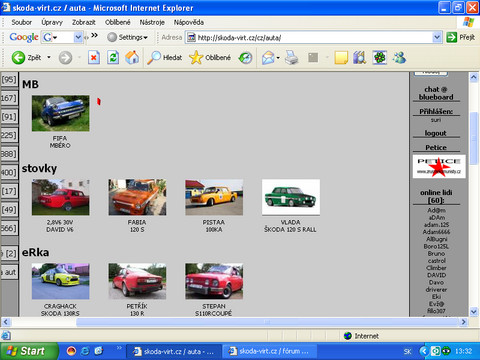Switch to skoda-virt.cz / fórum taskbar window
Image resolution: width=480 pixels, height=360 pixels.
tap(269, 351)
